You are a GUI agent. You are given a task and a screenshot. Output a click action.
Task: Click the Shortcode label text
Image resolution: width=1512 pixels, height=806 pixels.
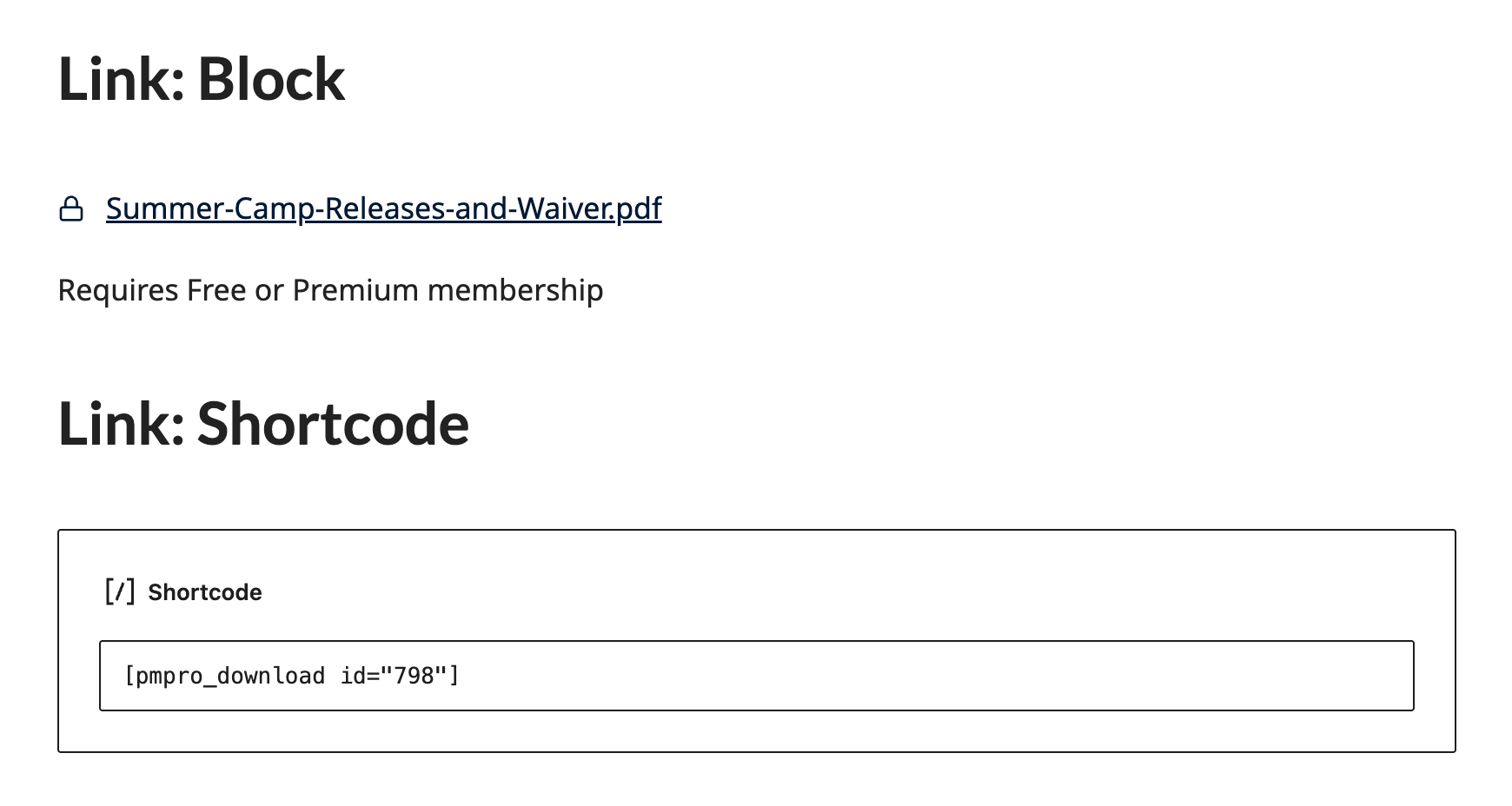(x=205, y=591)
